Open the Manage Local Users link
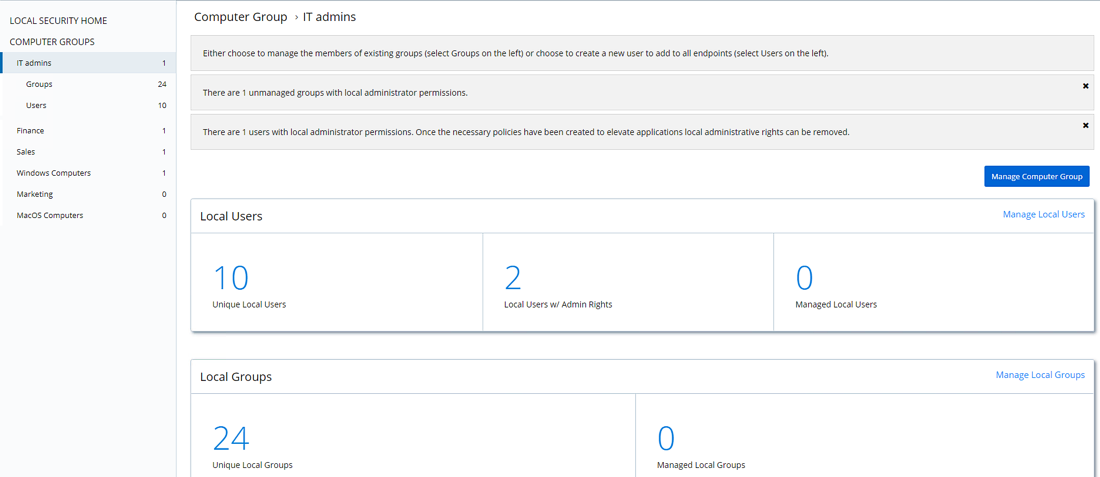Viewport: 1100px width, 477px height. [1043, 214]
